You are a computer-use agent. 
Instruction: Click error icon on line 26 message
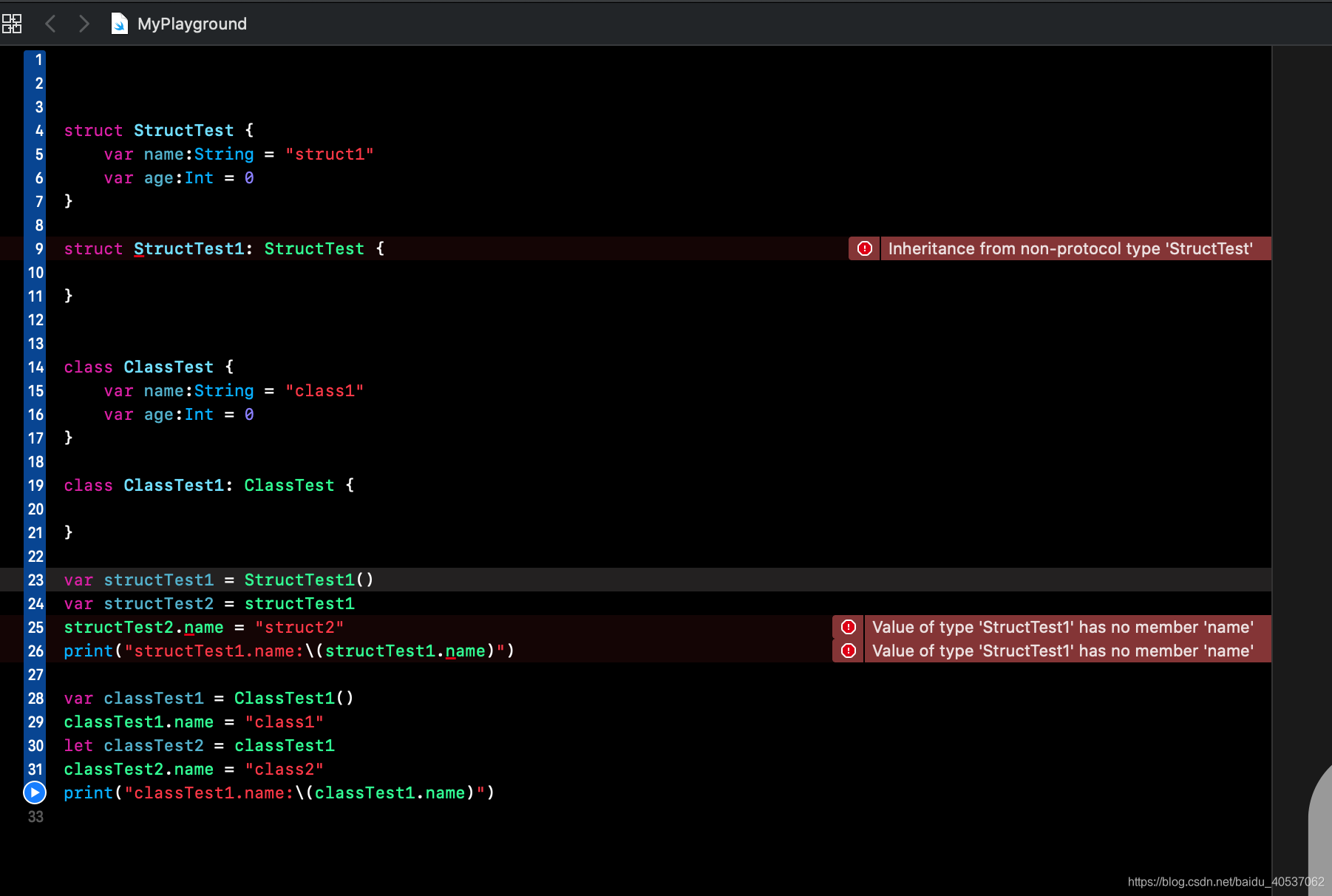pos(849,651)
